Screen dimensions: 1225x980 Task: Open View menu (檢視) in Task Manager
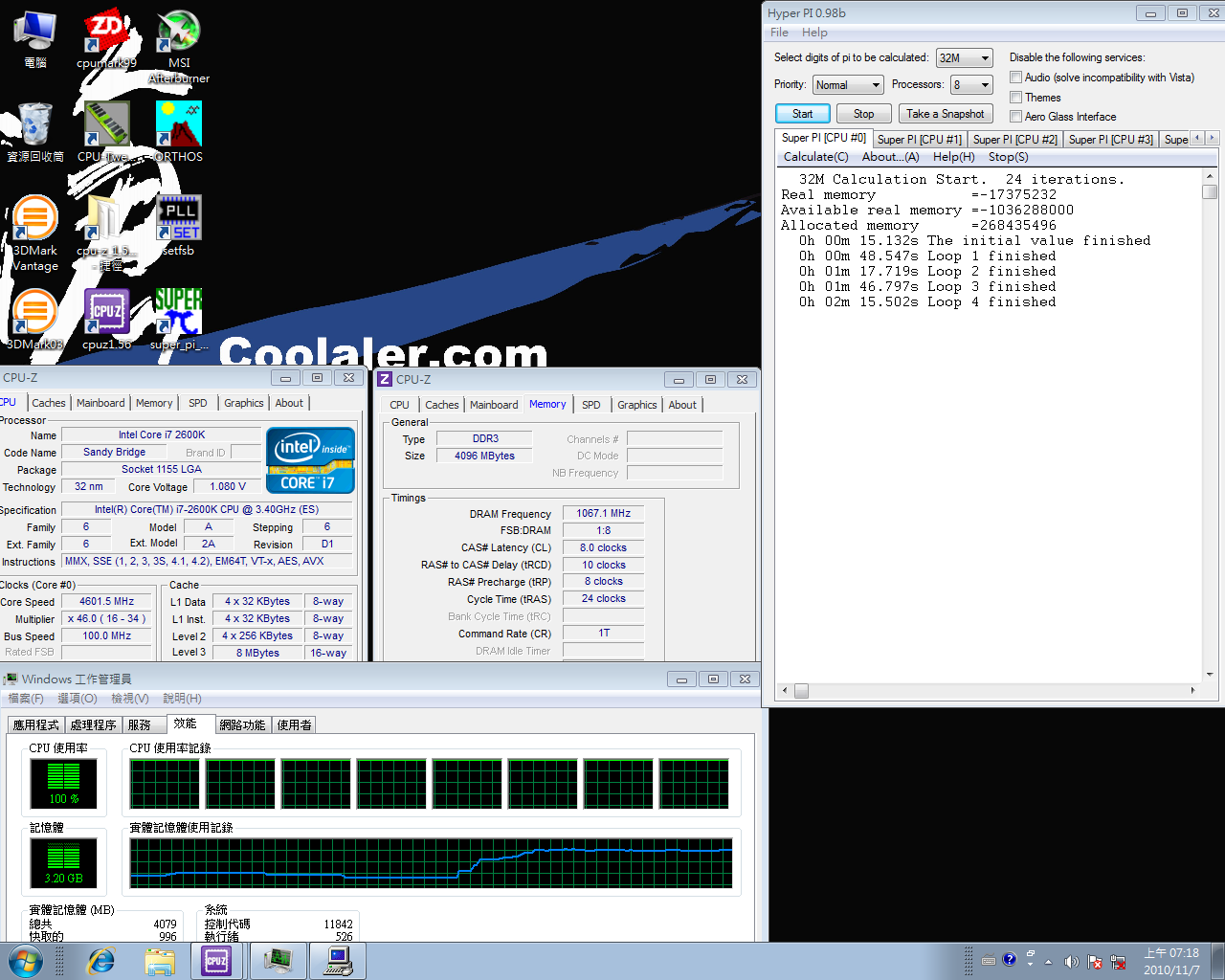[x=129, y=699]
